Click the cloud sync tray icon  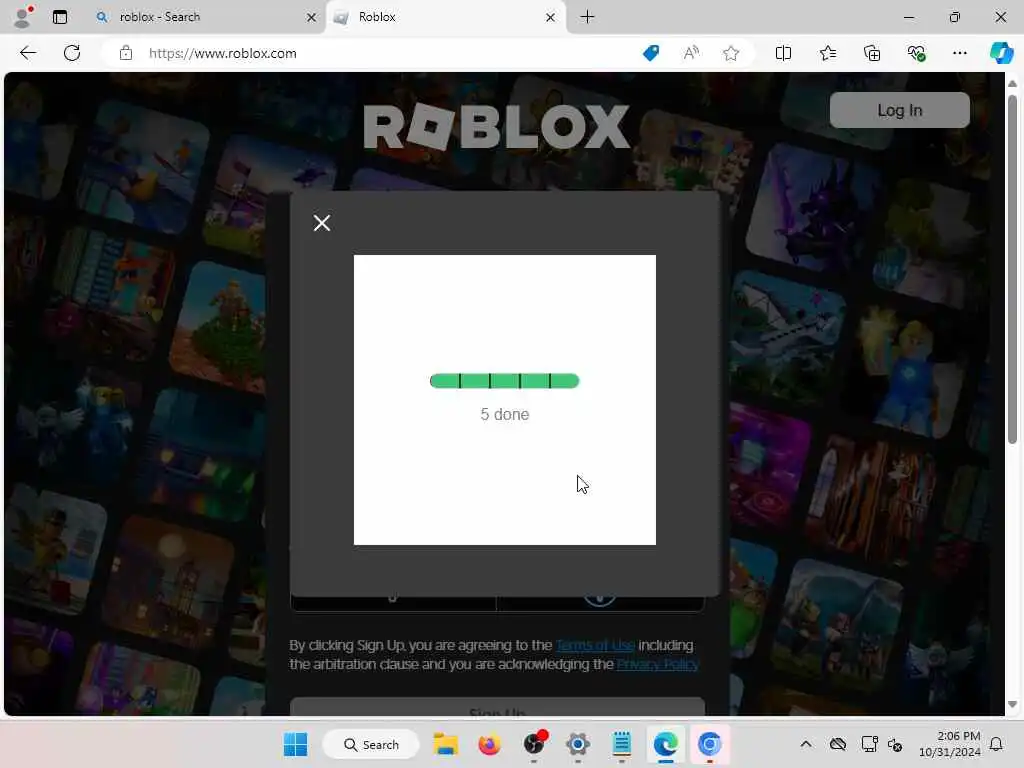[838, 744]
